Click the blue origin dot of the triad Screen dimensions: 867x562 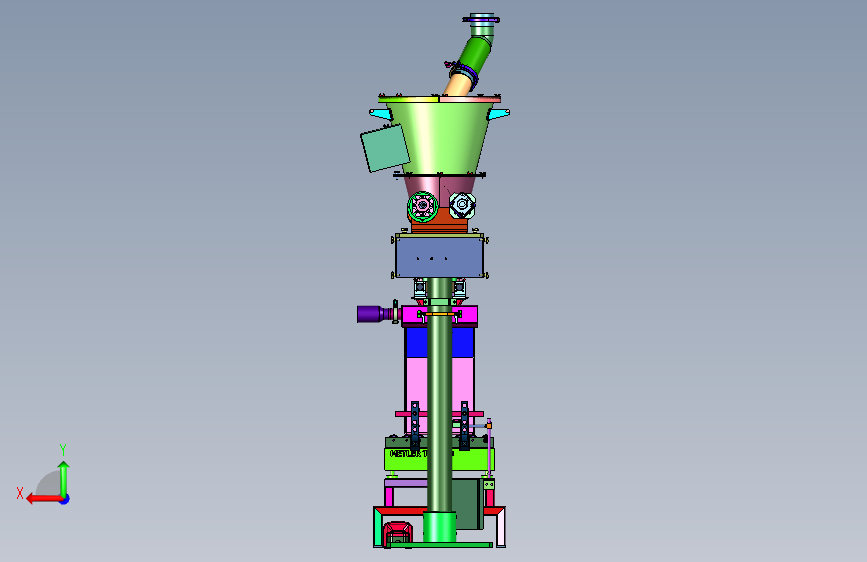[x=65, y=499]
